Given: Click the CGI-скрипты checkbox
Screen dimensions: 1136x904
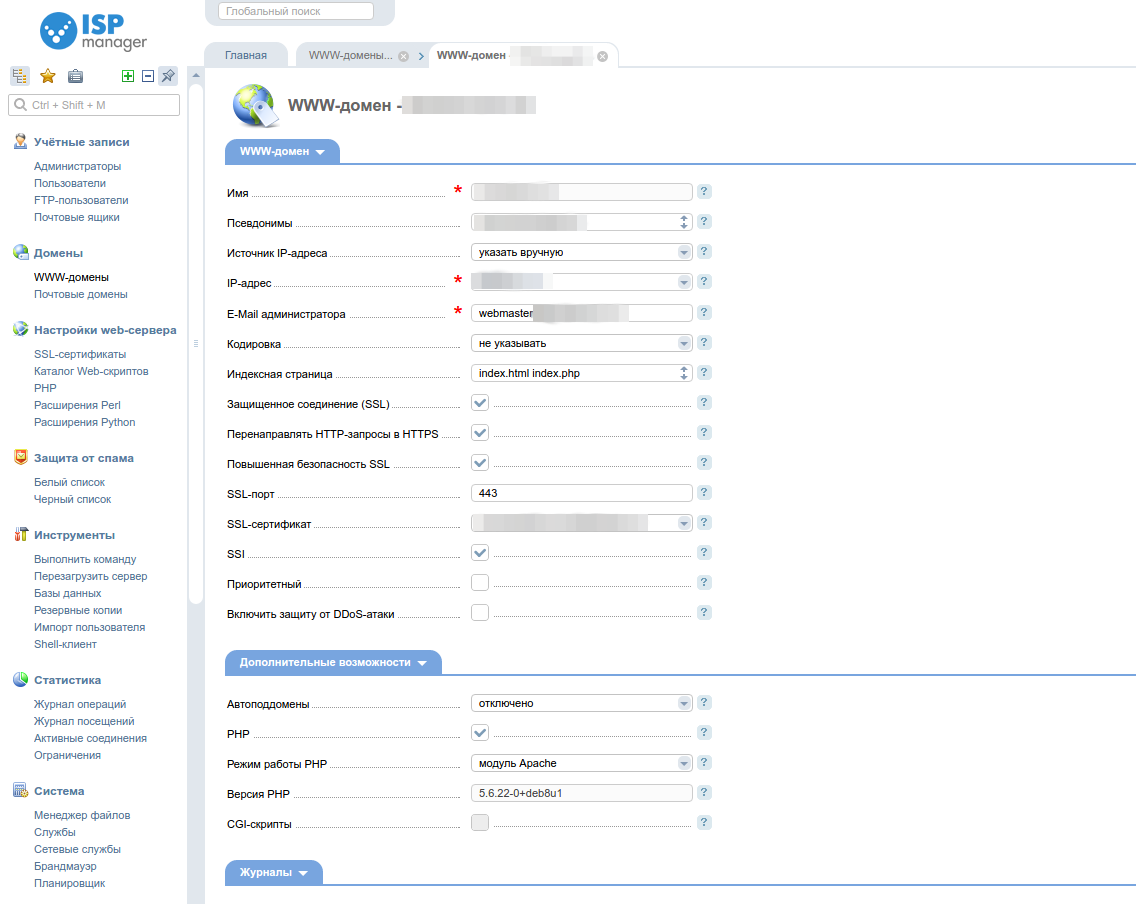Looking at the screenshot, I should 480,823.
